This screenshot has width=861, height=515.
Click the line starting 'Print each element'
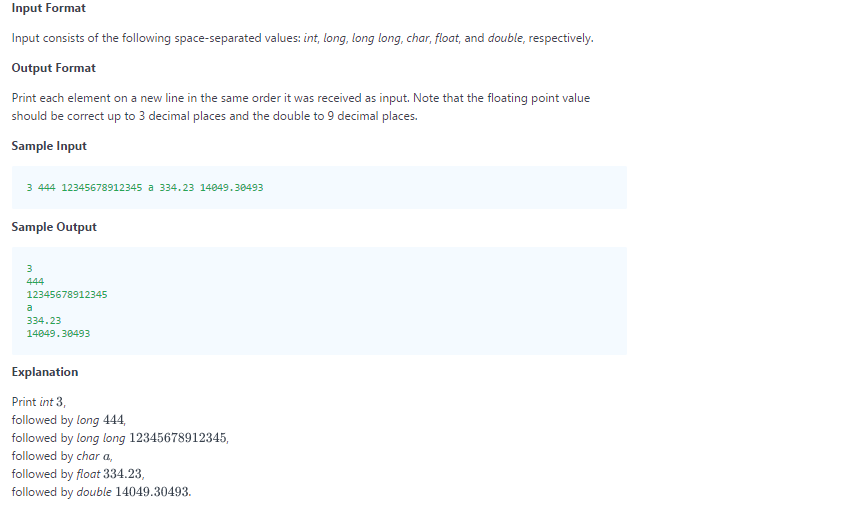coord(300,98)
